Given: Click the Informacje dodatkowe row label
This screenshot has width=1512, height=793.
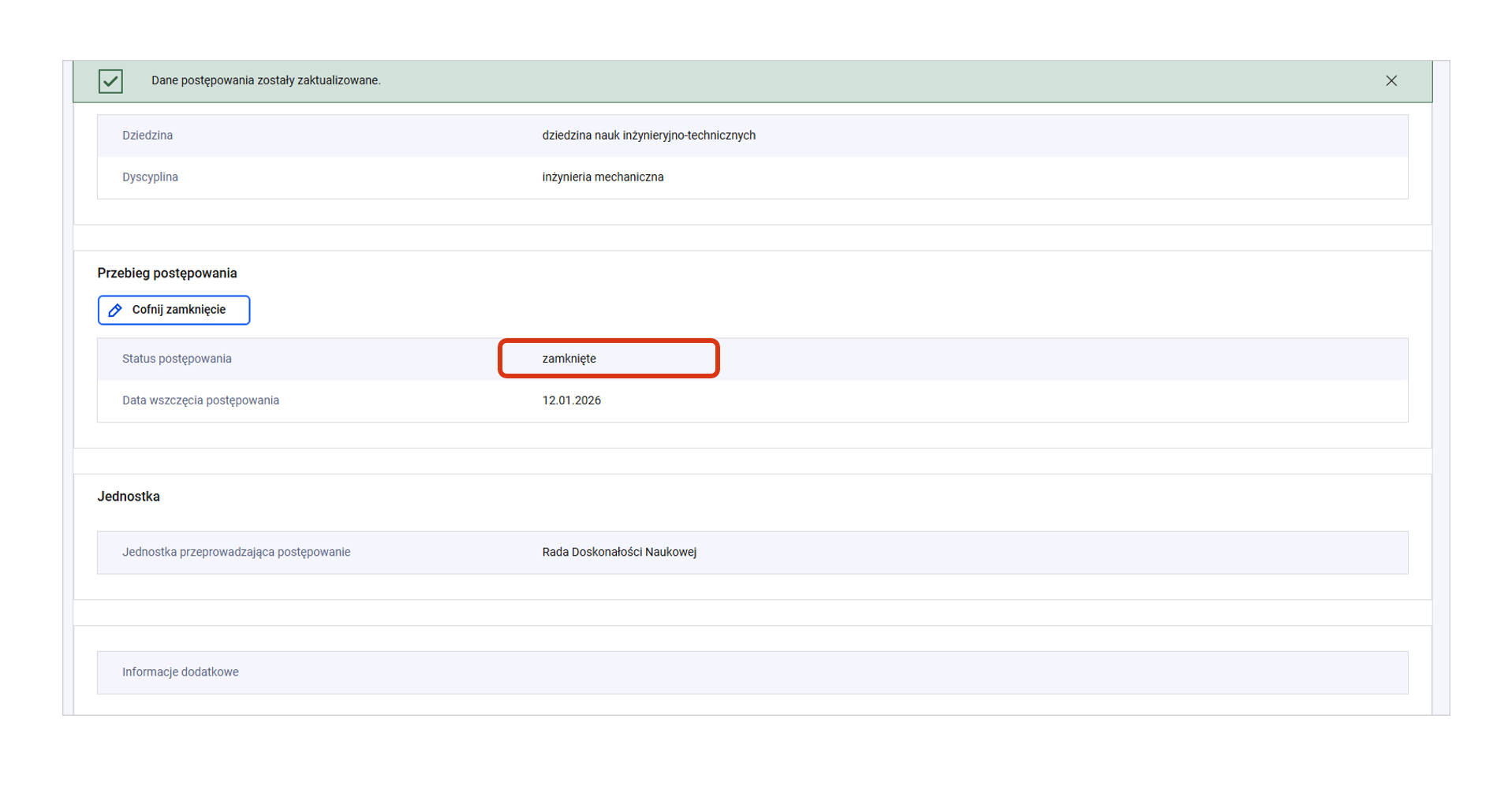Looking at the screenshot, I should pos(180,672).
